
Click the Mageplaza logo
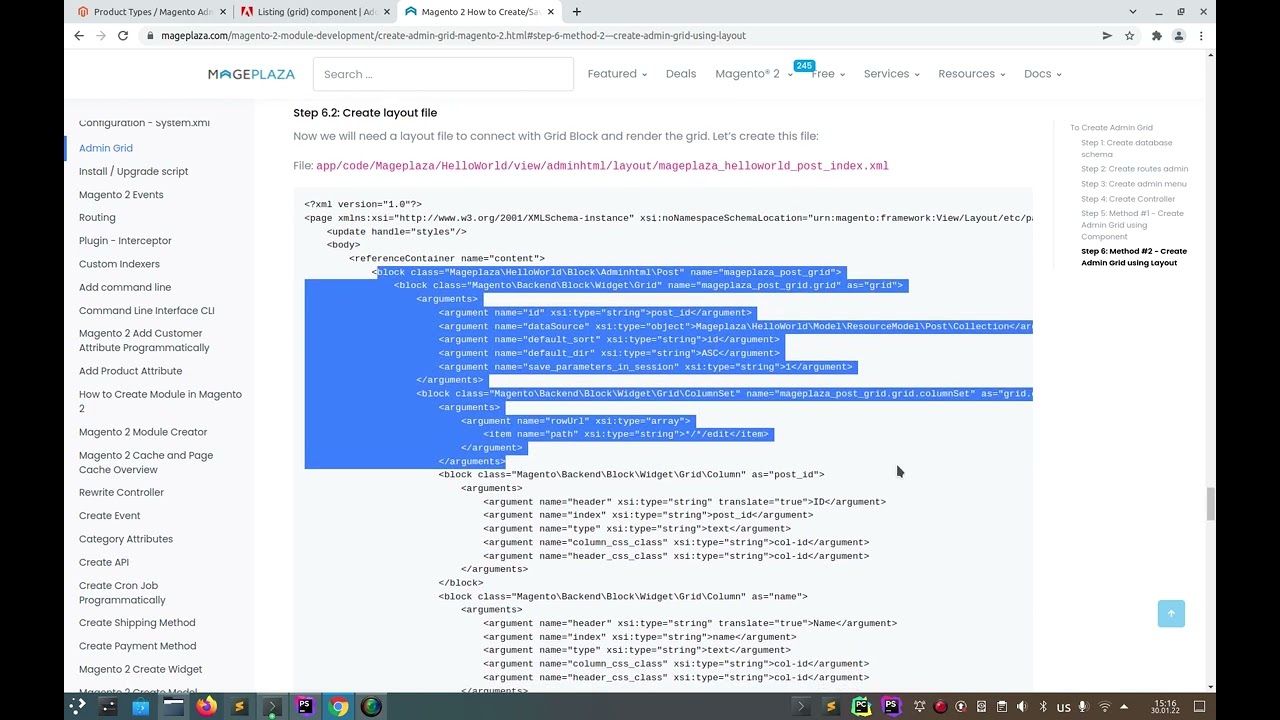[251, 74]
